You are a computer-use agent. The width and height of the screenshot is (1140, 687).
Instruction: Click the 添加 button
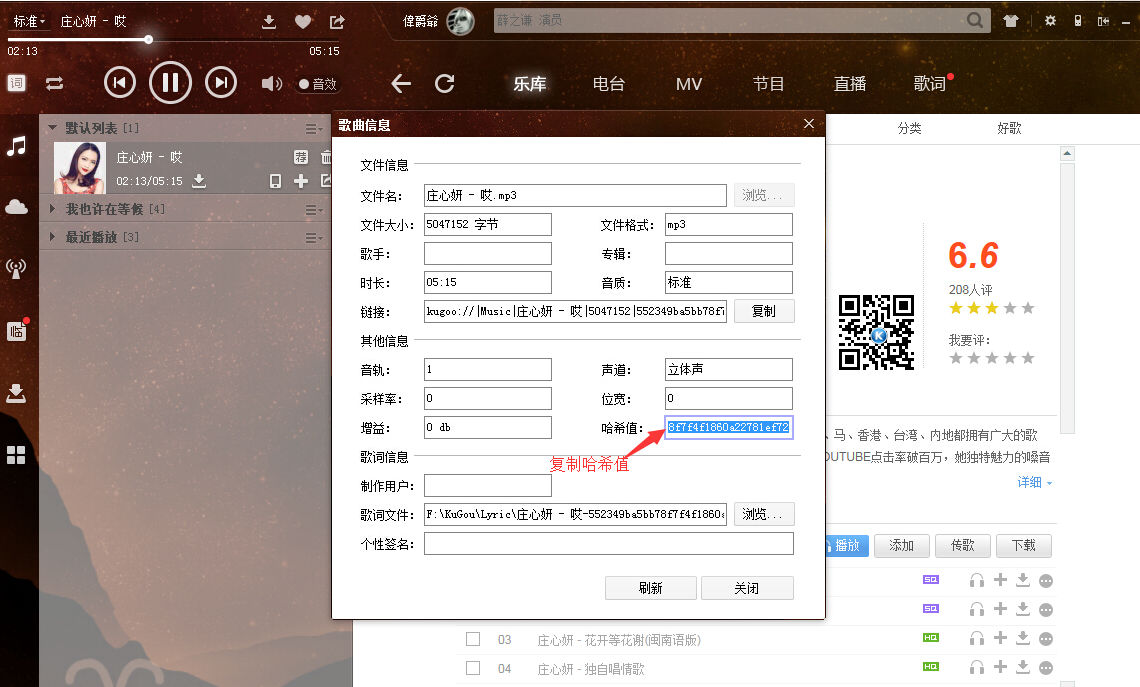[x=902, y=545]
